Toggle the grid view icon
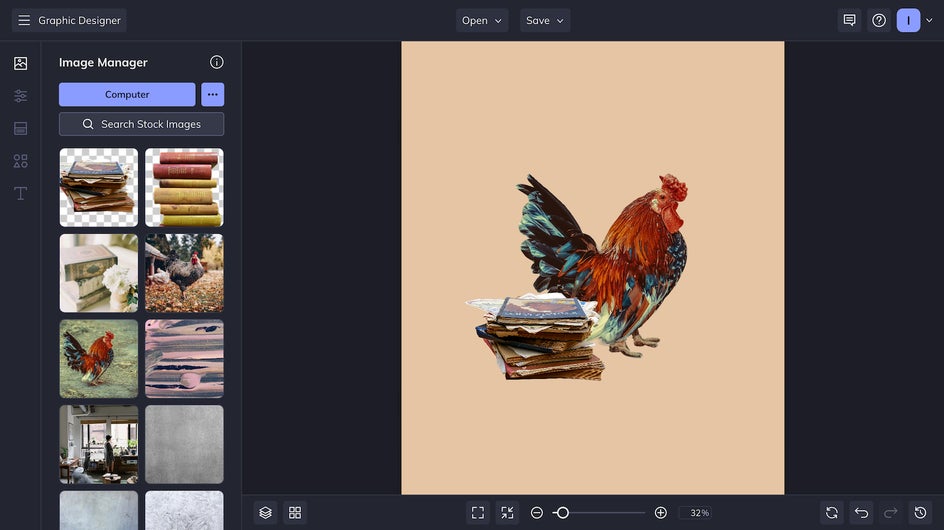 [x=295, y=513]
